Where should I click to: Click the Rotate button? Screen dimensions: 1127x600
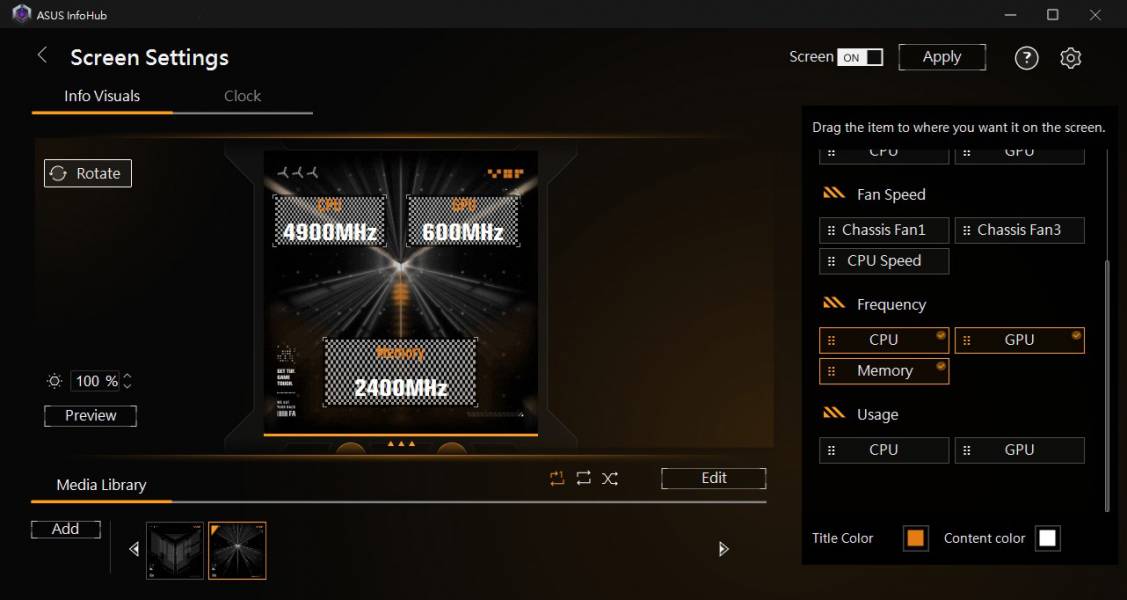(x=88, y=173)
